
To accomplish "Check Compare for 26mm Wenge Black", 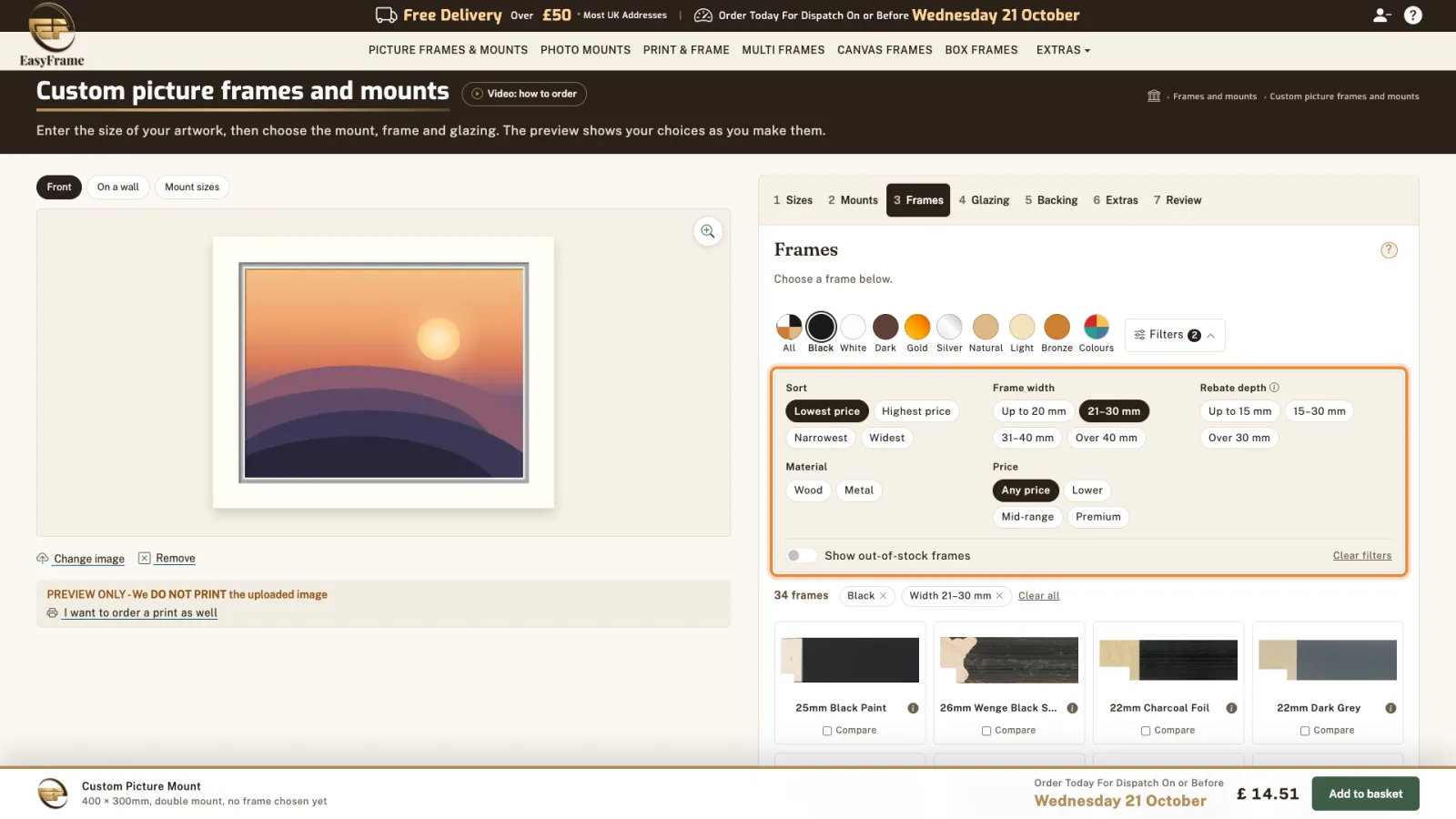I will pos(986,731).
